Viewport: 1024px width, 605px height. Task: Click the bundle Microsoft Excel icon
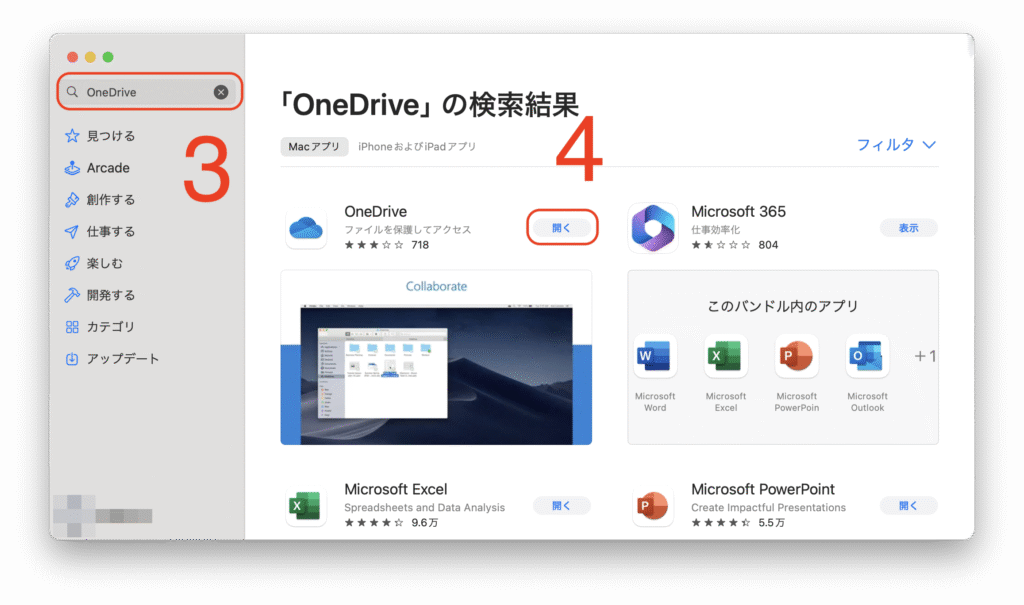726,356
